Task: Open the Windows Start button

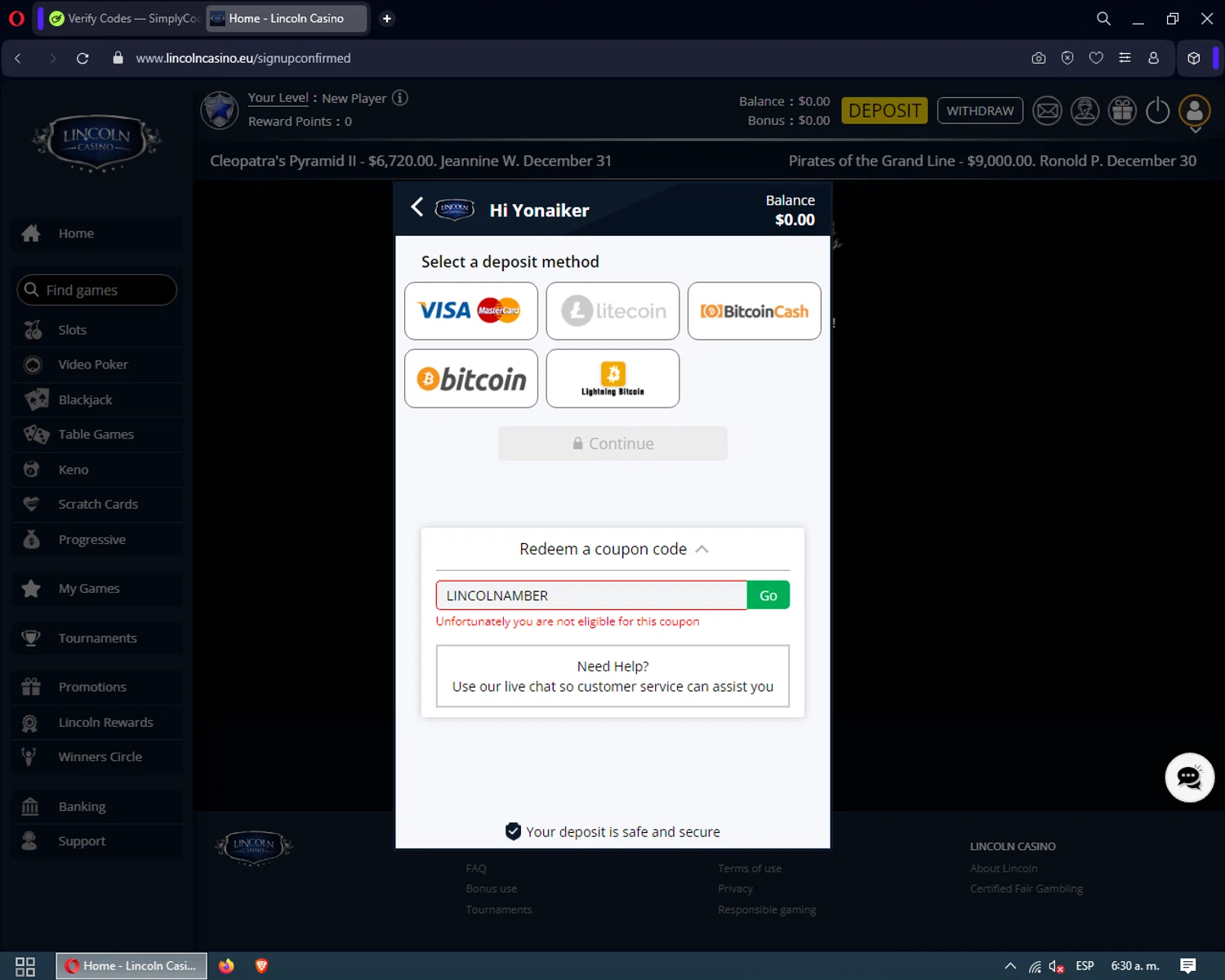Action: tap(25, 966)
